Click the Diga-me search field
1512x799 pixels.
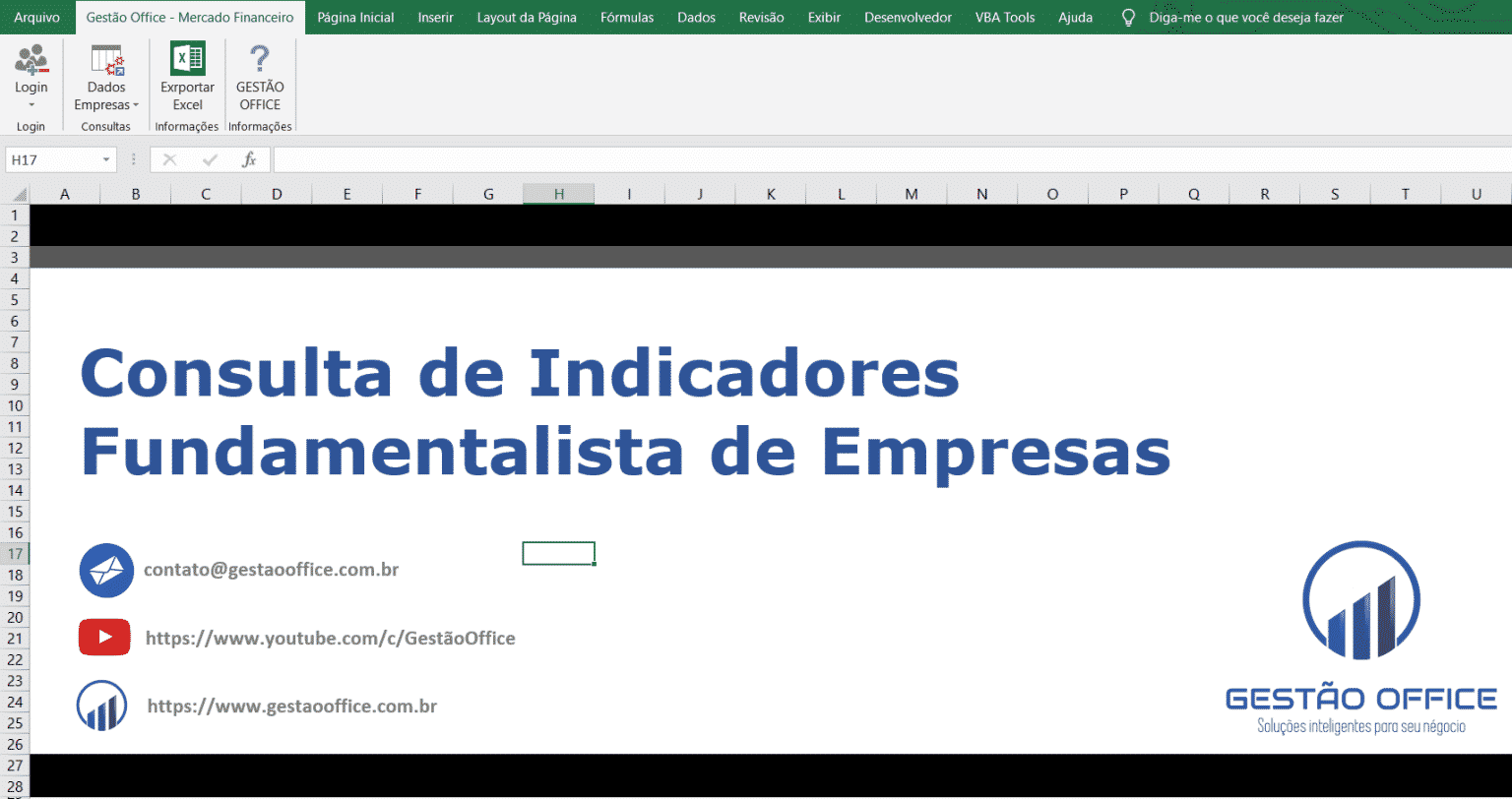(1246, 18)
